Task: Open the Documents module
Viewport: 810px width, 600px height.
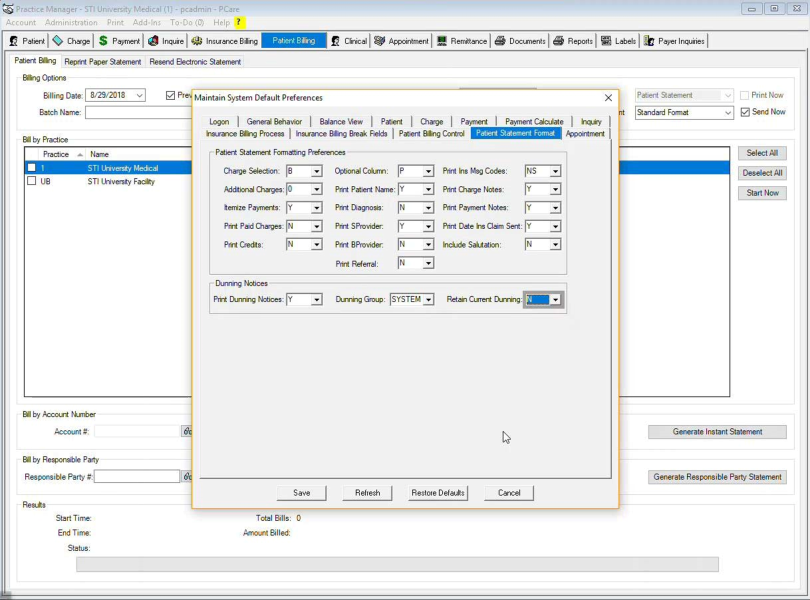Action: pos(520,41)
